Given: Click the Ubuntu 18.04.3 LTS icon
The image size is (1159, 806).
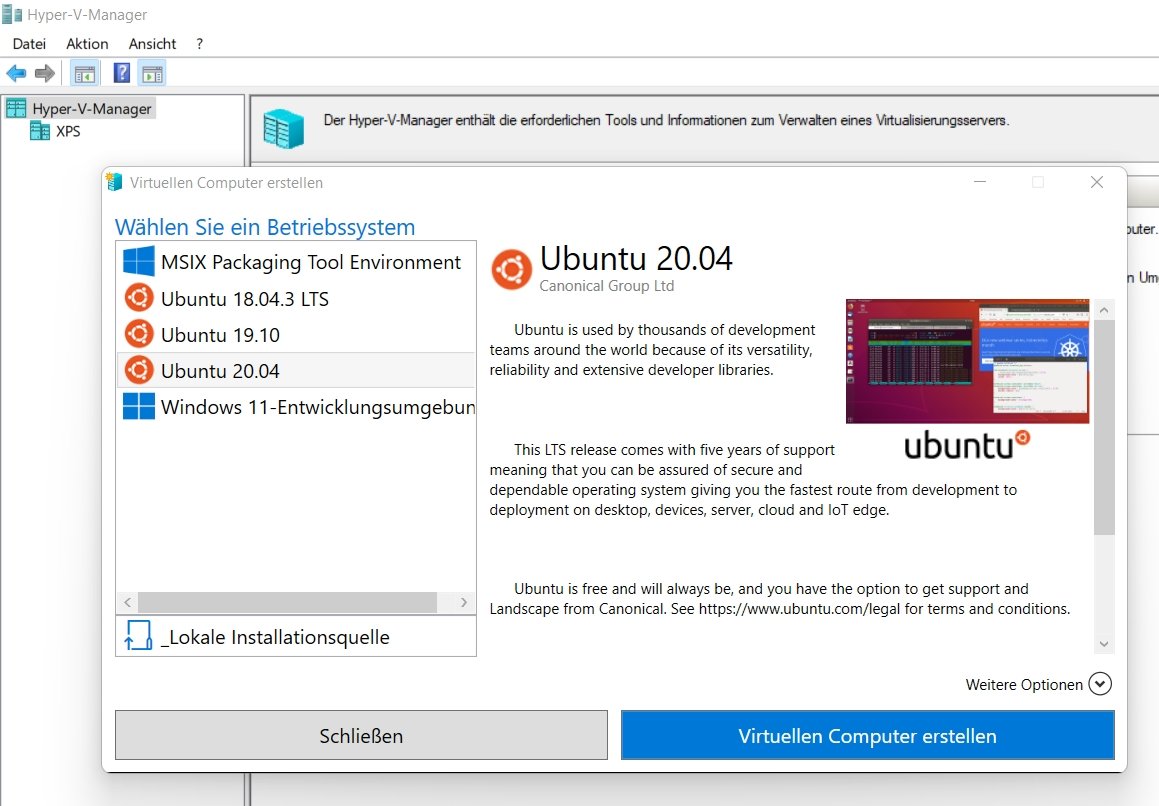Looking at the screenshot, I should pos(138,297).
